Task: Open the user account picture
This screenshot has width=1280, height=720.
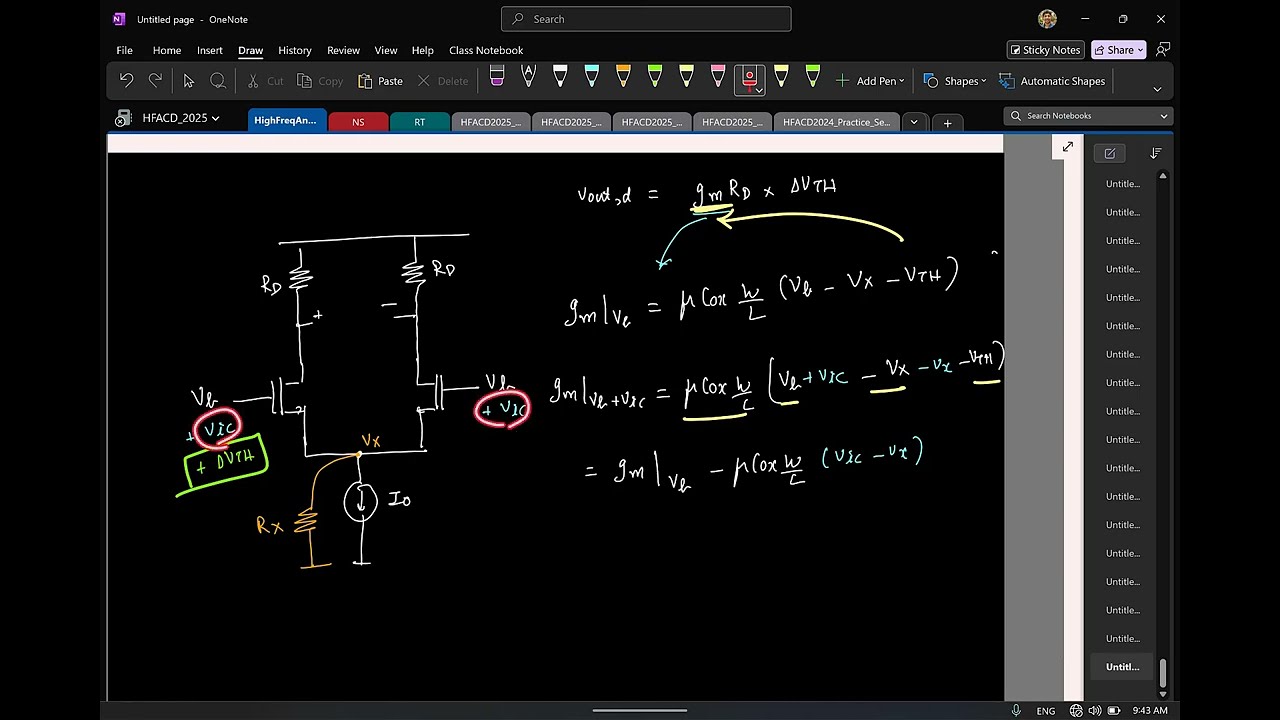Action: pos(1047,19)
